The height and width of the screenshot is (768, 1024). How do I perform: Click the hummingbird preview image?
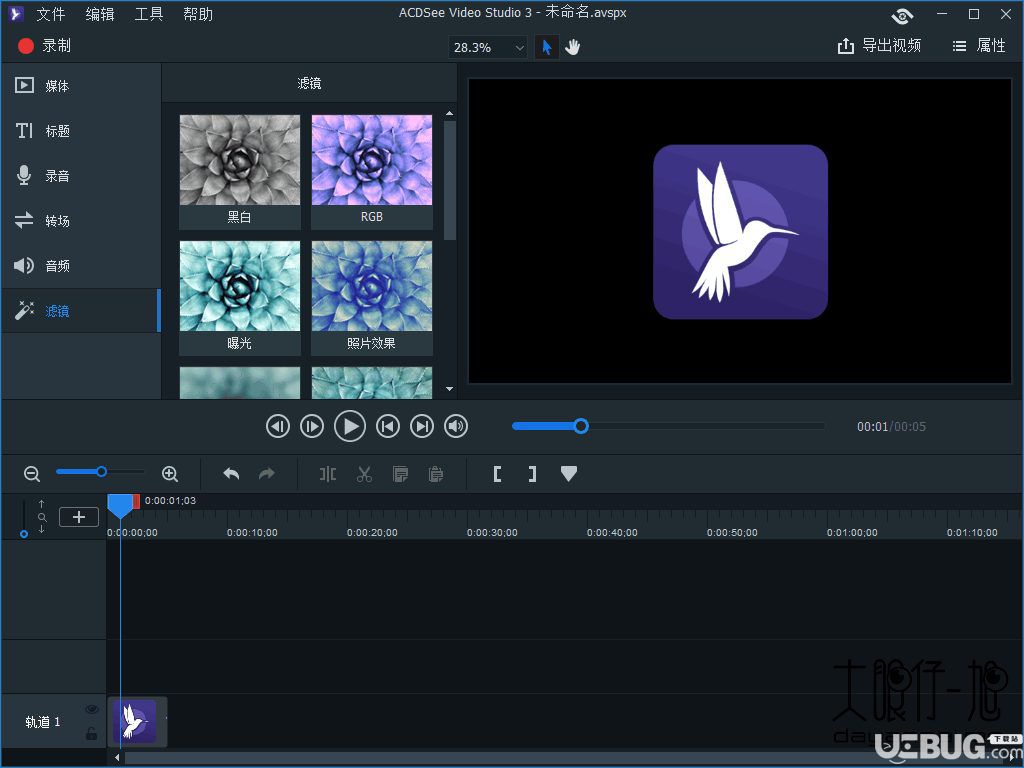(741, 232)
